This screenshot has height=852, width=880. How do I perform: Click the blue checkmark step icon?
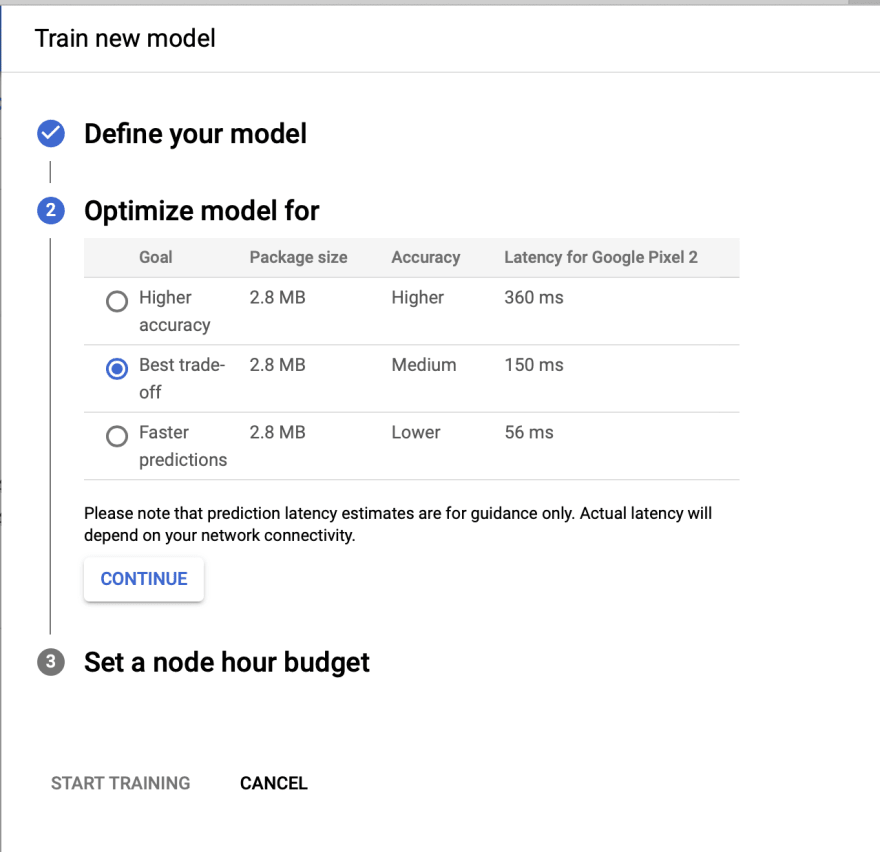pyautogui.click(x=51, y=134)
